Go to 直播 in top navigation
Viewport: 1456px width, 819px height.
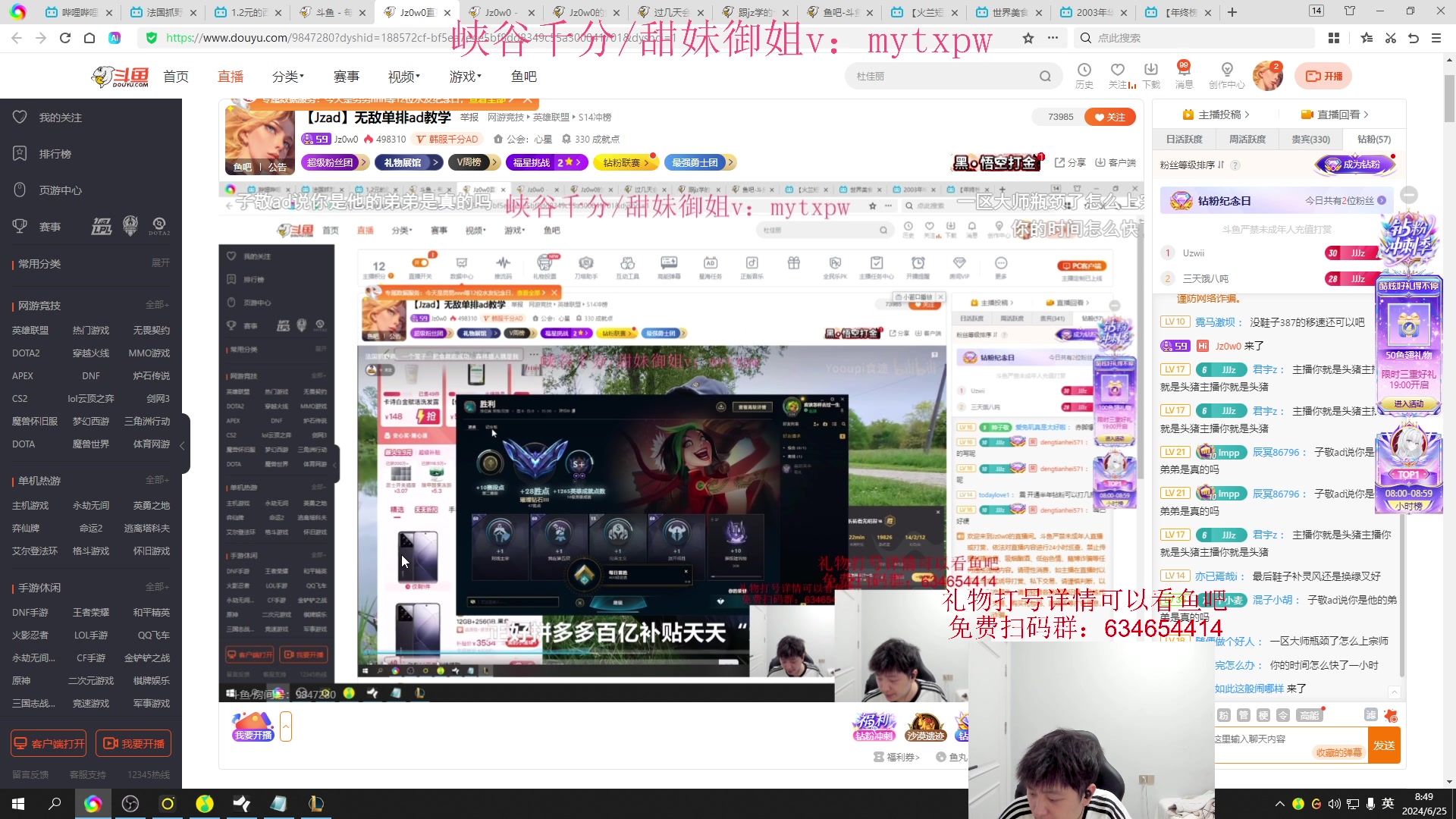pyautogui.click(x=231, y=76)
